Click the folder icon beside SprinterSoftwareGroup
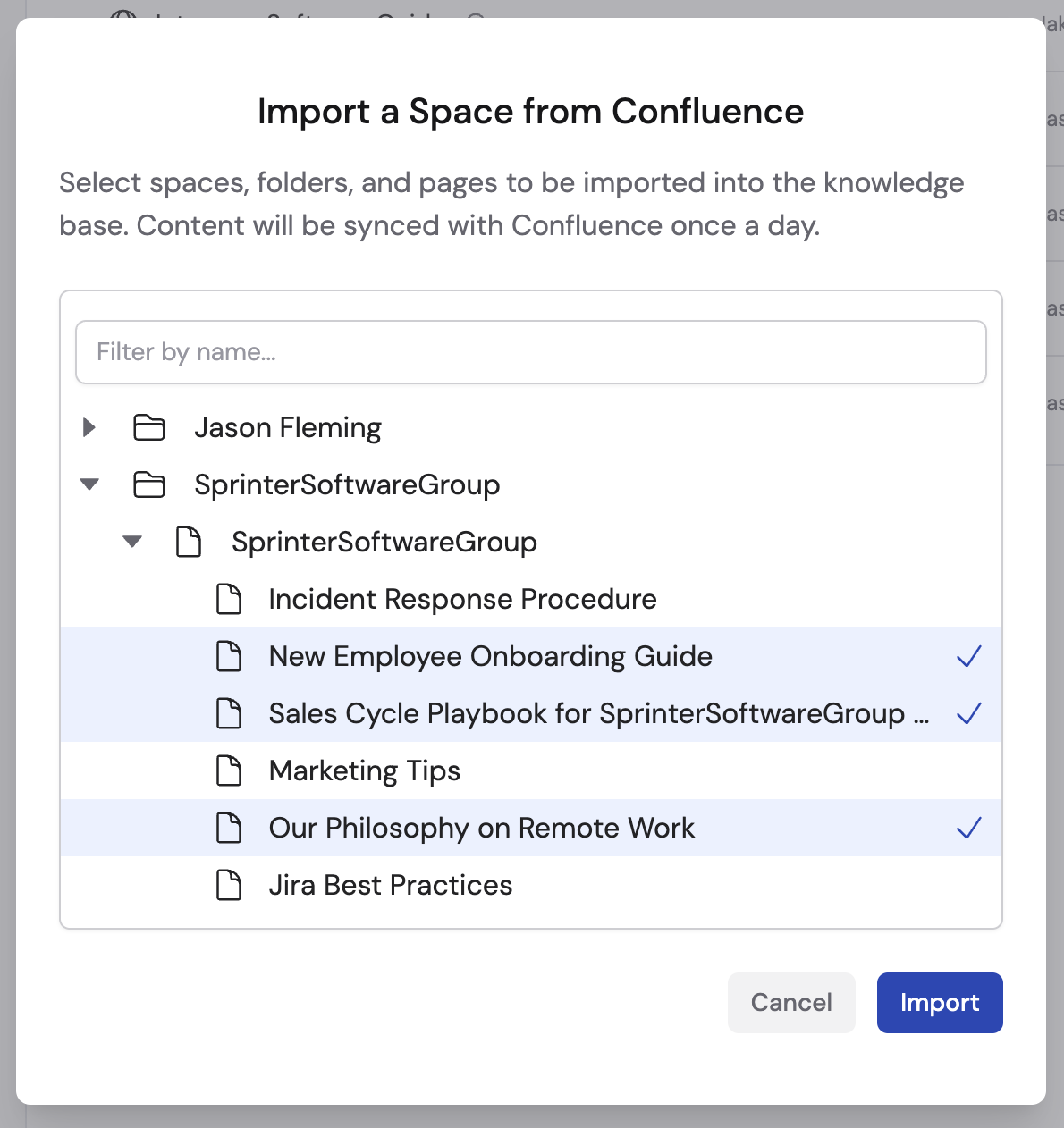The image size is (1064, 1128). pyautogui.click(x=149, y=484)
